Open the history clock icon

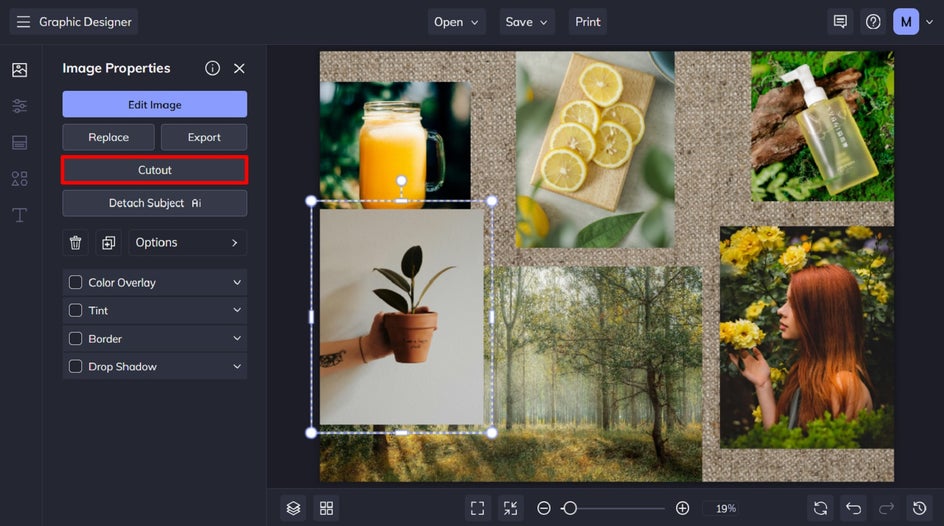[x=919, y=508]
